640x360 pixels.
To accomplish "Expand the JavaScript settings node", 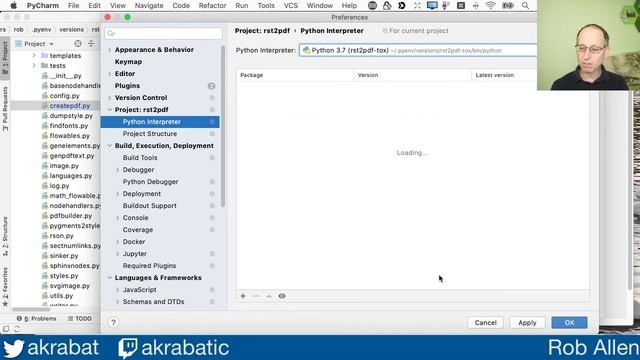I will (x=118, y=290).
